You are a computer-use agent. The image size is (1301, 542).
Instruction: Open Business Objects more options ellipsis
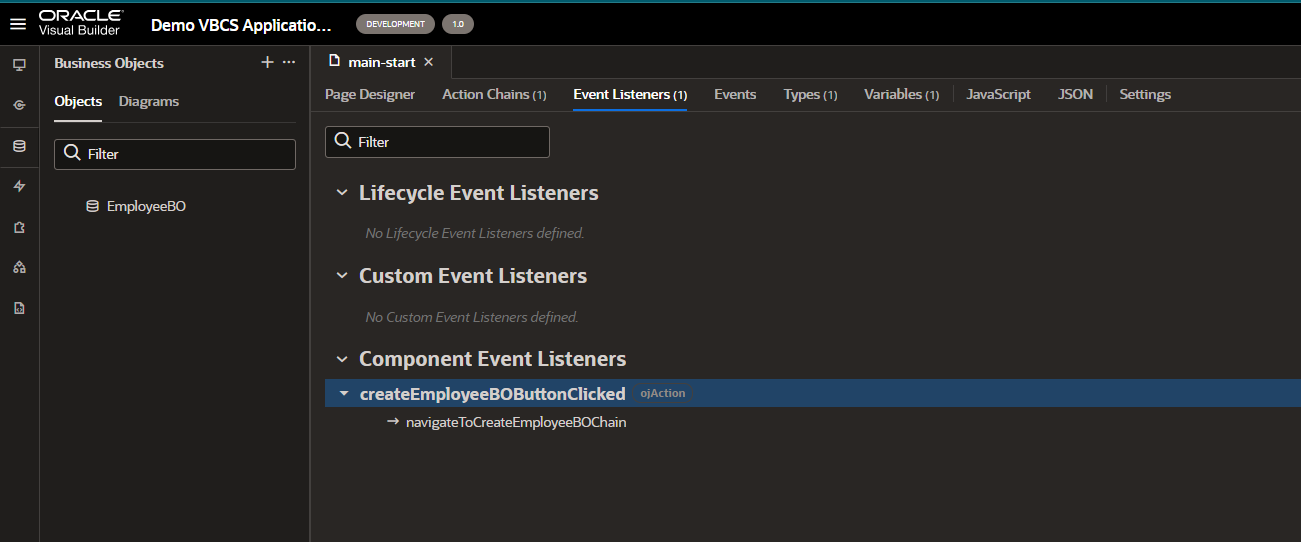tap(289, 62)
